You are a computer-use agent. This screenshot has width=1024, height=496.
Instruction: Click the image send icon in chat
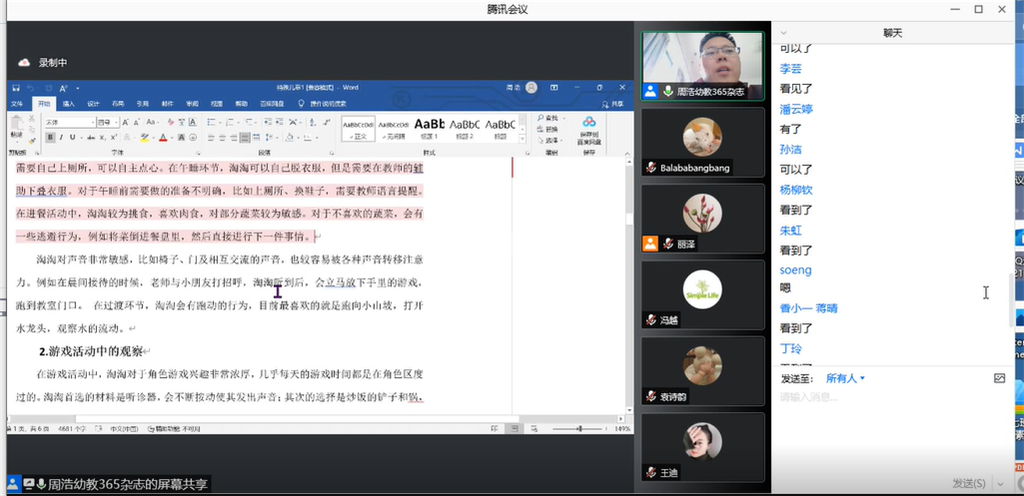(x=999, y=379)
